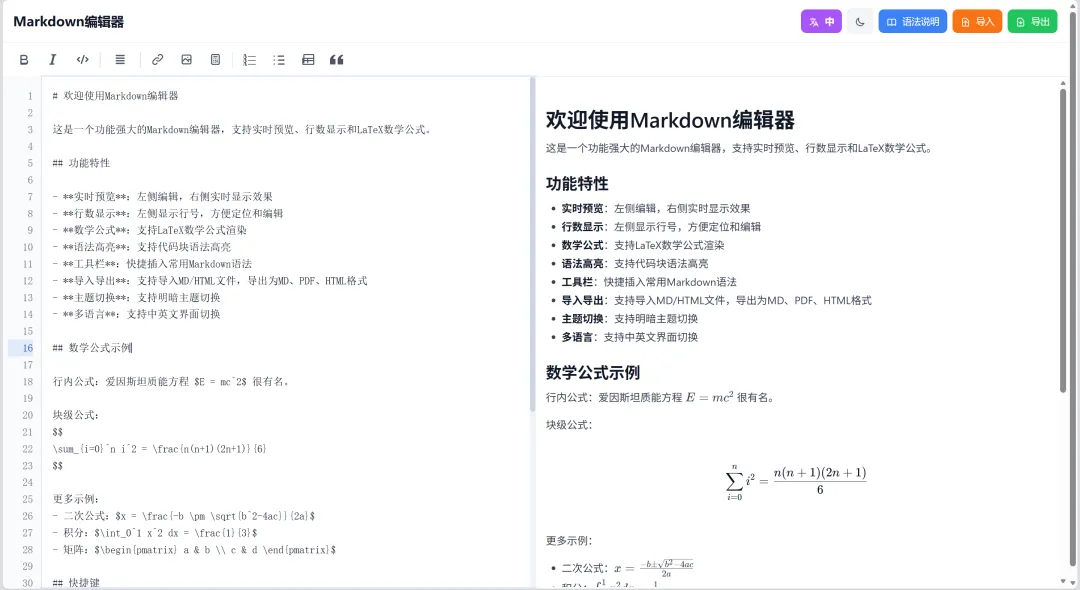Insert inline code with the code icon
Screen dimensions: 1080x590
(x=83, y=60)
